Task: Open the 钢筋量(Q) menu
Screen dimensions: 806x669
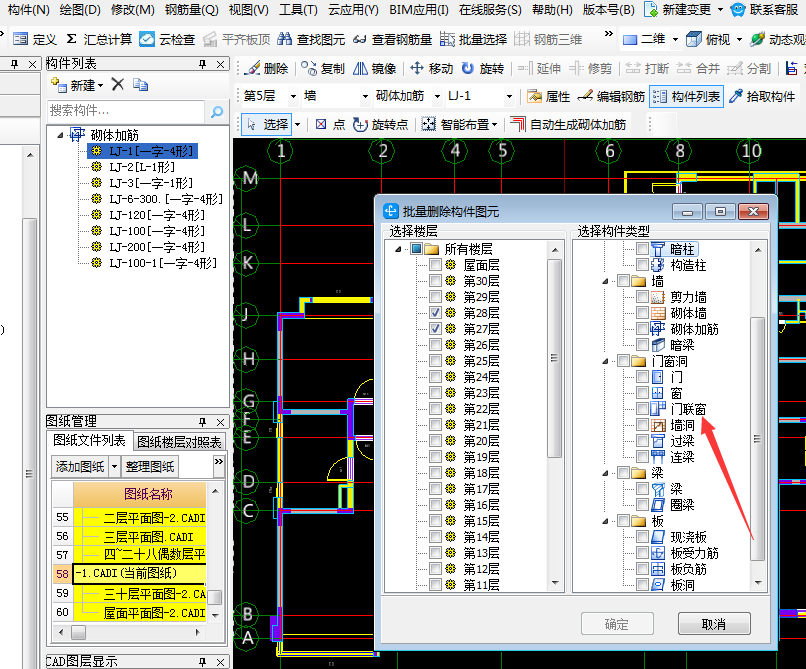Action: (x=191, y=9)
